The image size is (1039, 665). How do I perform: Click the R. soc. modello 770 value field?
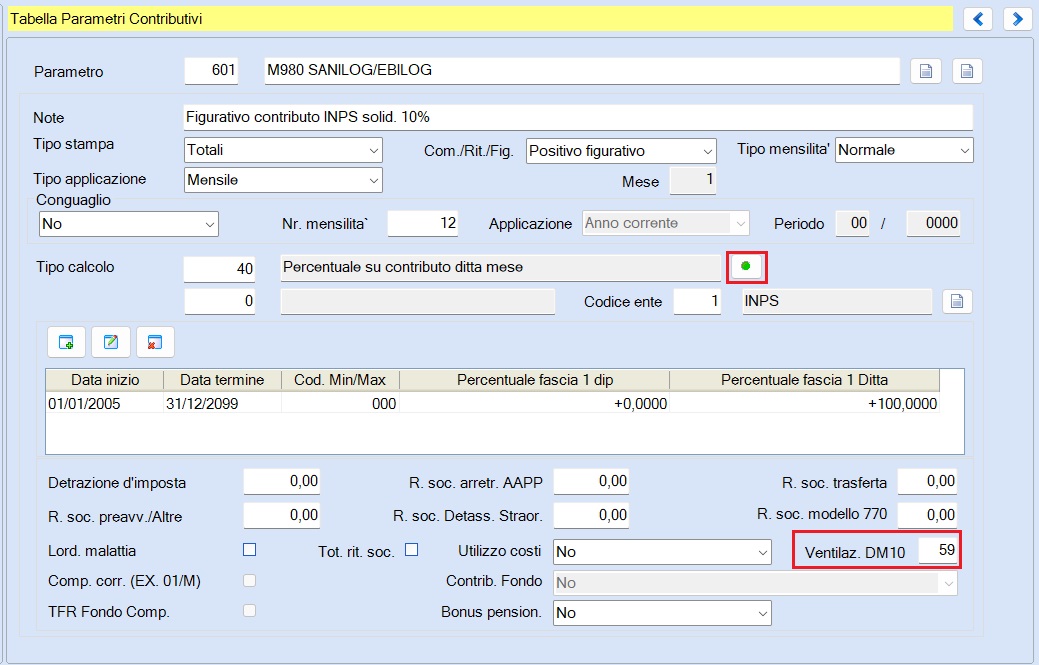[927, 515]
